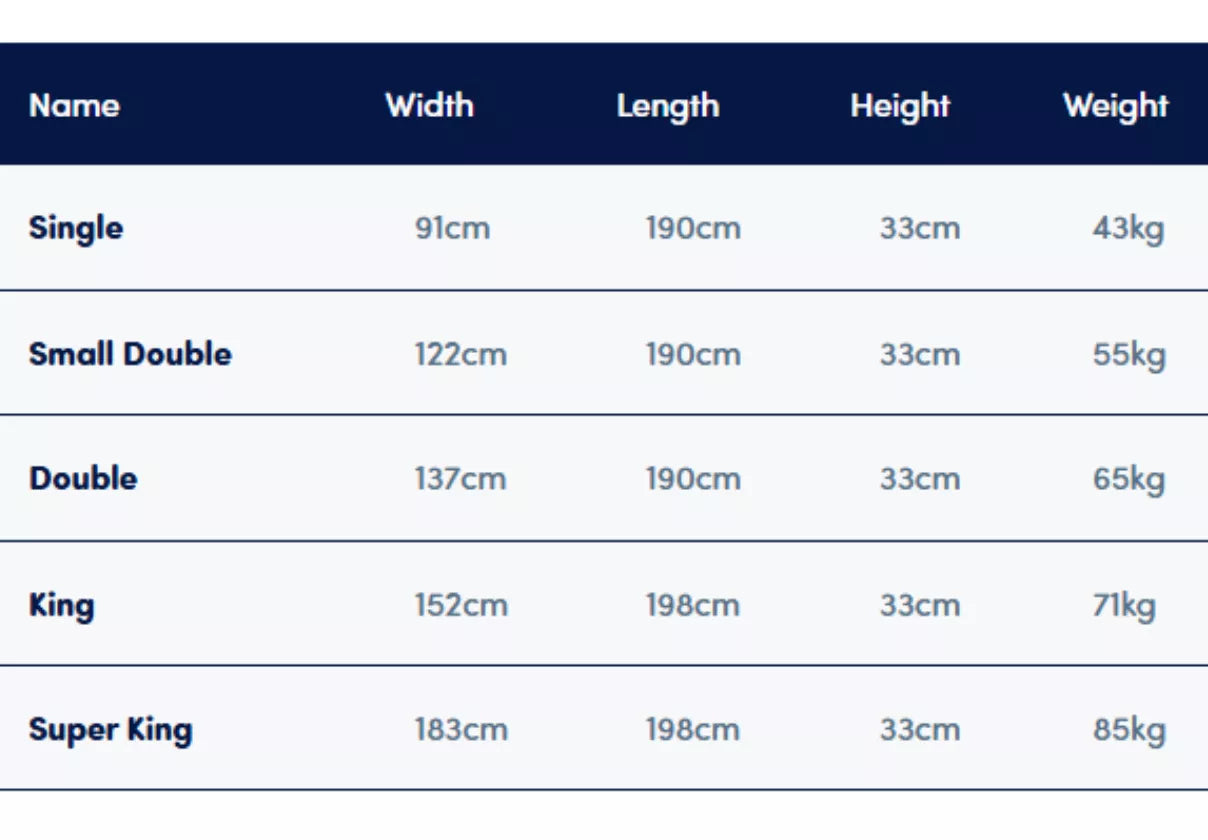Click the Length column header
Image resolution: width=1208 pixels, height=840 pixels.
pyautogui.click(x=667, y=105)
